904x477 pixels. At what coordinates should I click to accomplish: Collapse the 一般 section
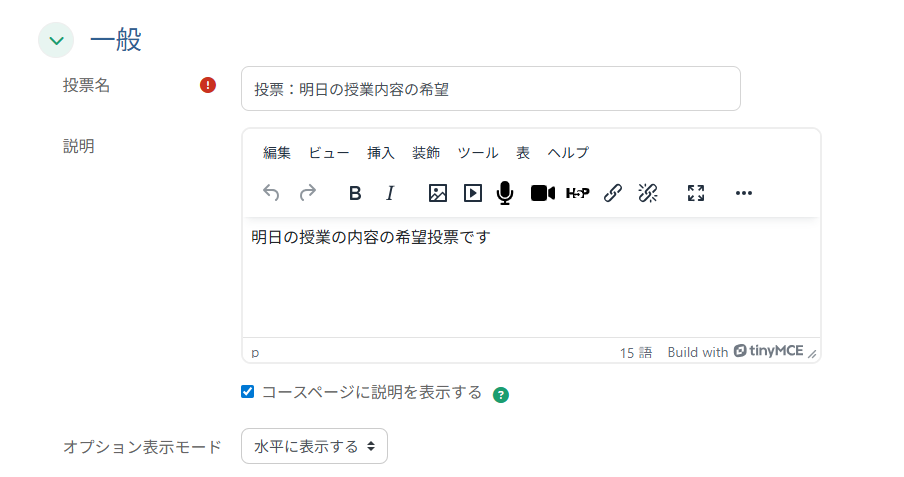coord(56,41)
